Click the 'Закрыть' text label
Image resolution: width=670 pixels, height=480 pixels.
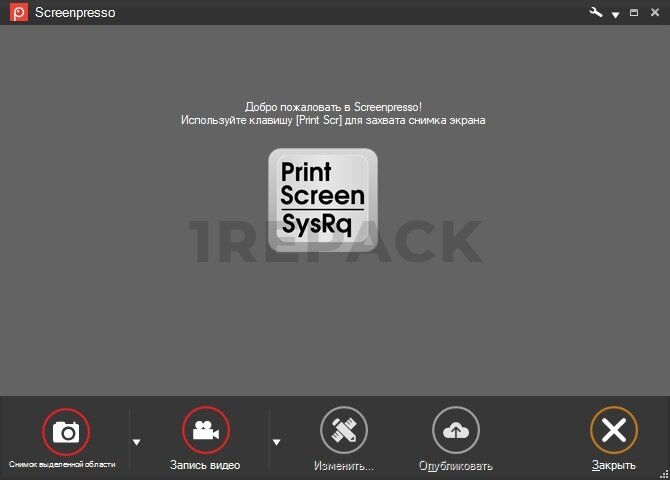click(x=613, y=466)
